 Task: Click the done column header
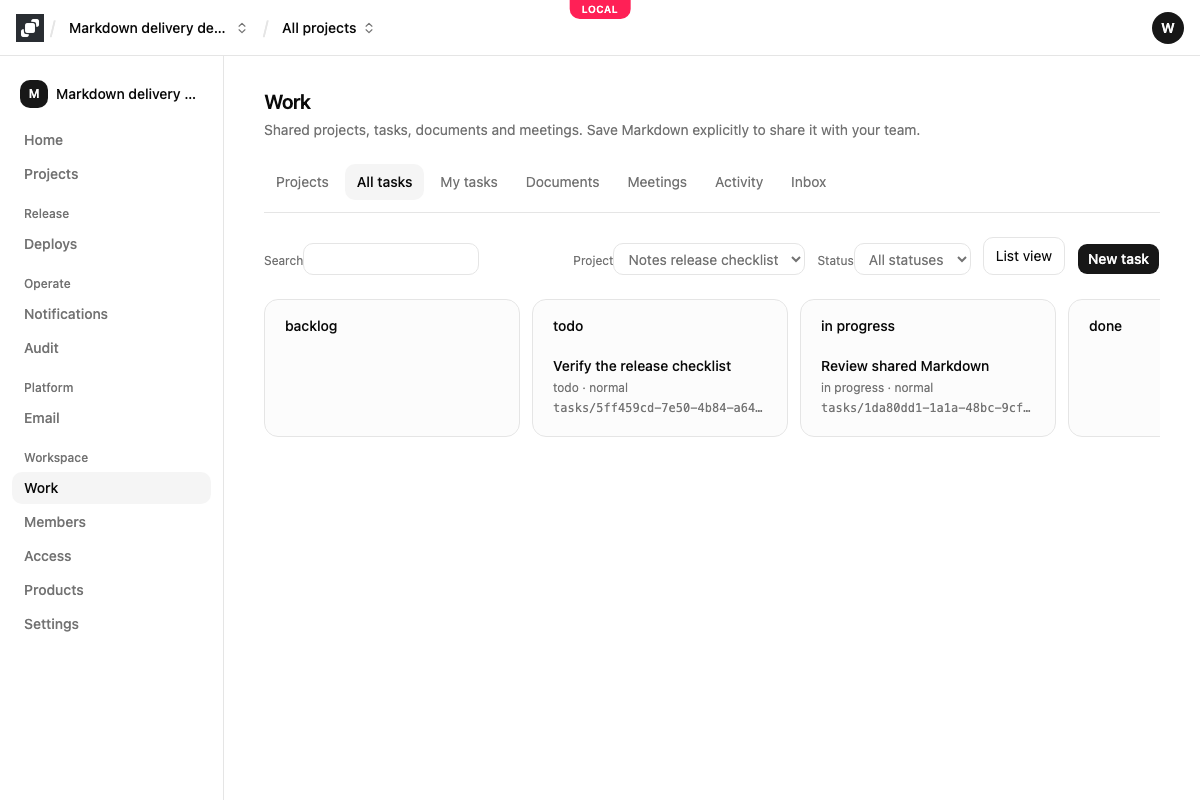(x=1105, y=326)
